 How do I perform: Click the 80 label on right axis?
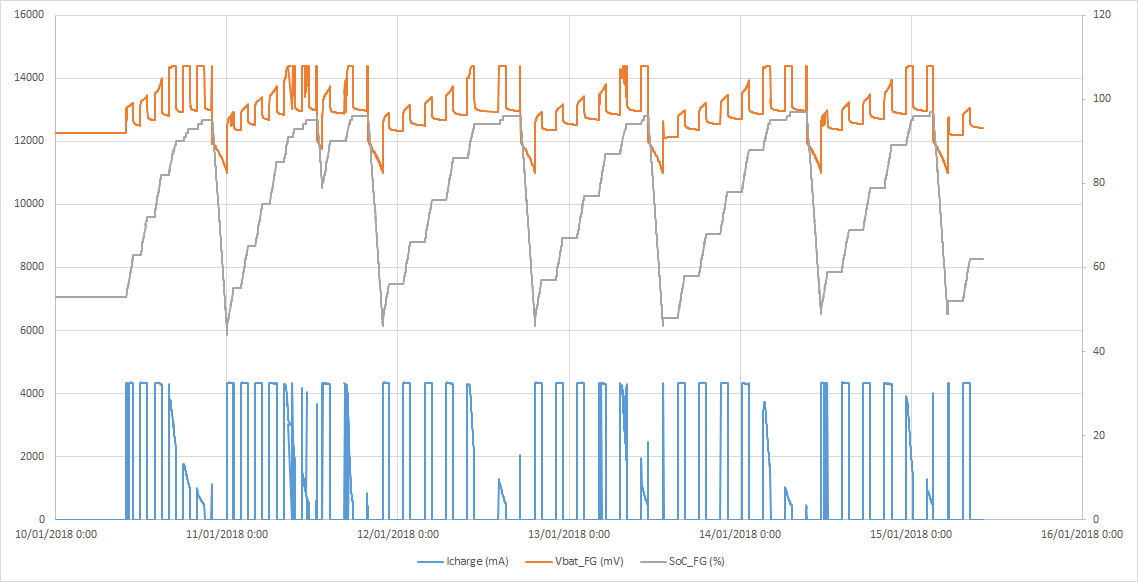click(1098, 183)
